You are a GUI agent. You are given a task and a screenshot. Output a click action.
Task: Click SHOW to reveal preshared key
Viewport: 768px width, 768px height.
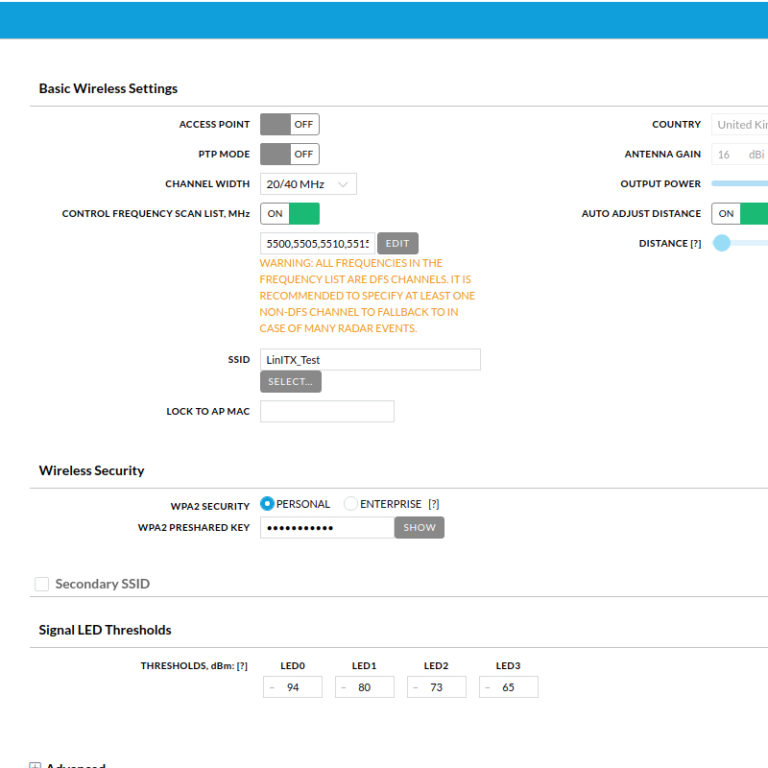(419, 528)
